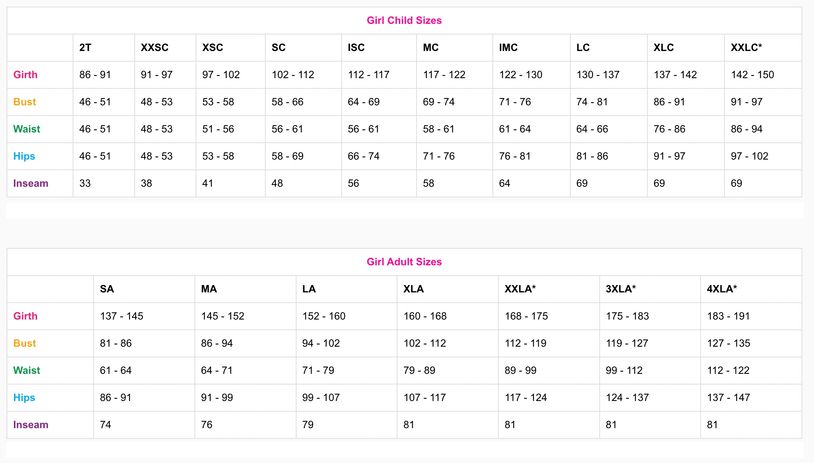Select the 2T column header

[85, 47]
